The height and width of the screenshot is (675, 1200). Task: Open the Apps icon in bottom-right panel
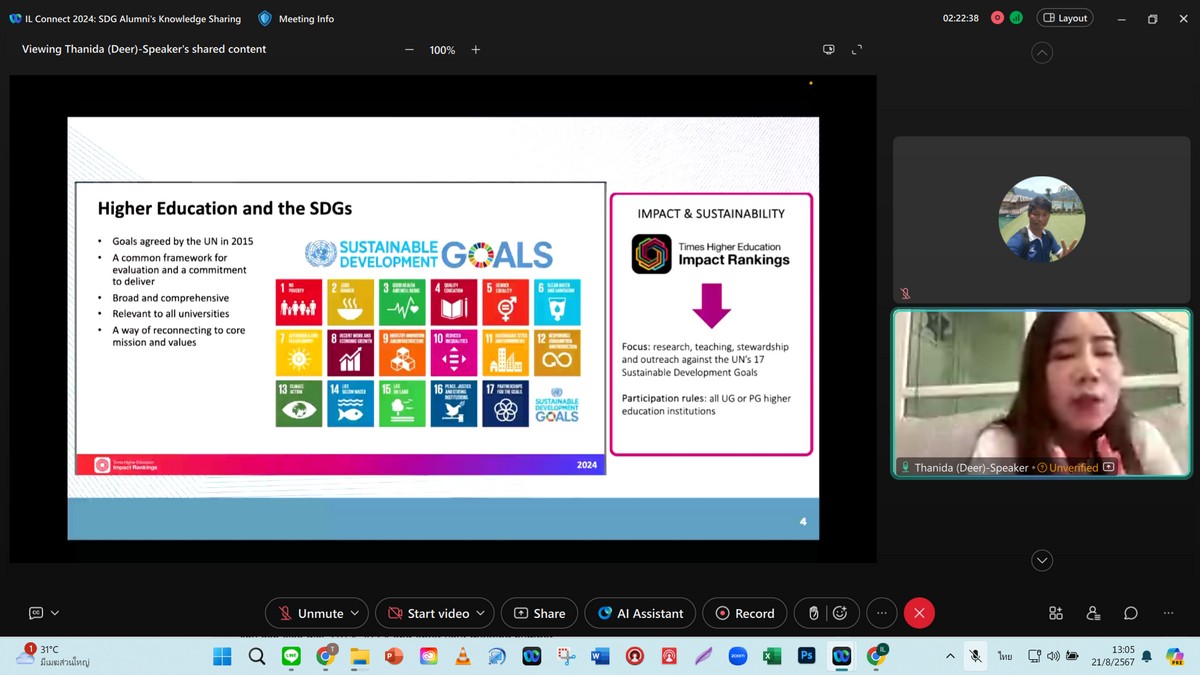1056,613
